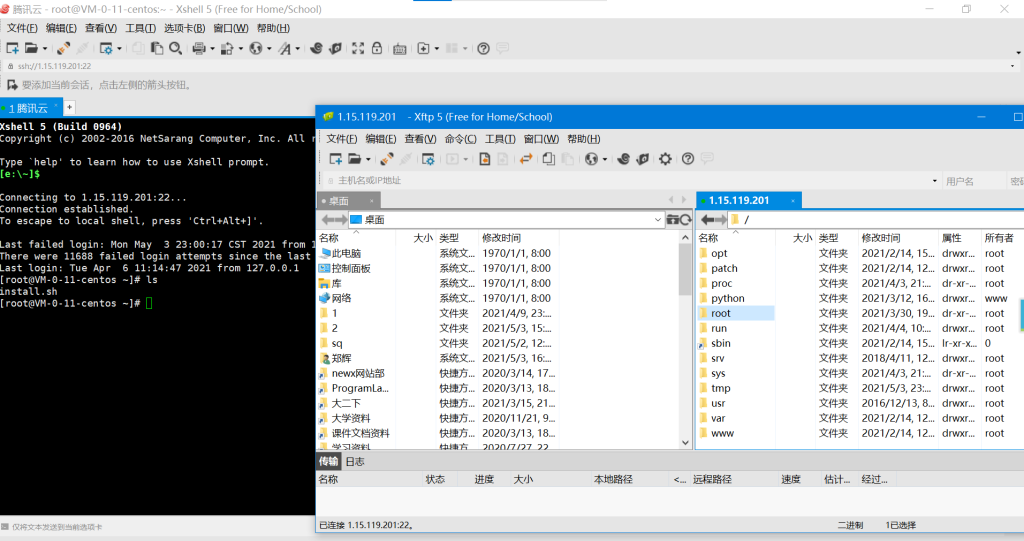The image size is (1024, 541).
Task: Click the transfer direction arrows icon in Xftp
Action: pos(527,159)
